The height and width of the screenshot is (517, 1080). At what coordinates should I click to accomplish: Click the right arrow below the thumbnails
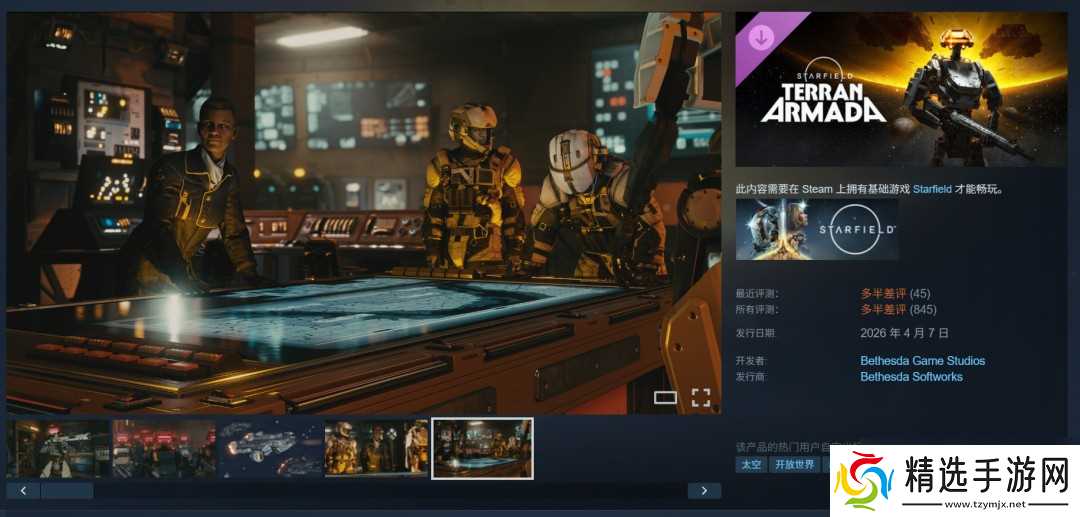tap(705, 491)
